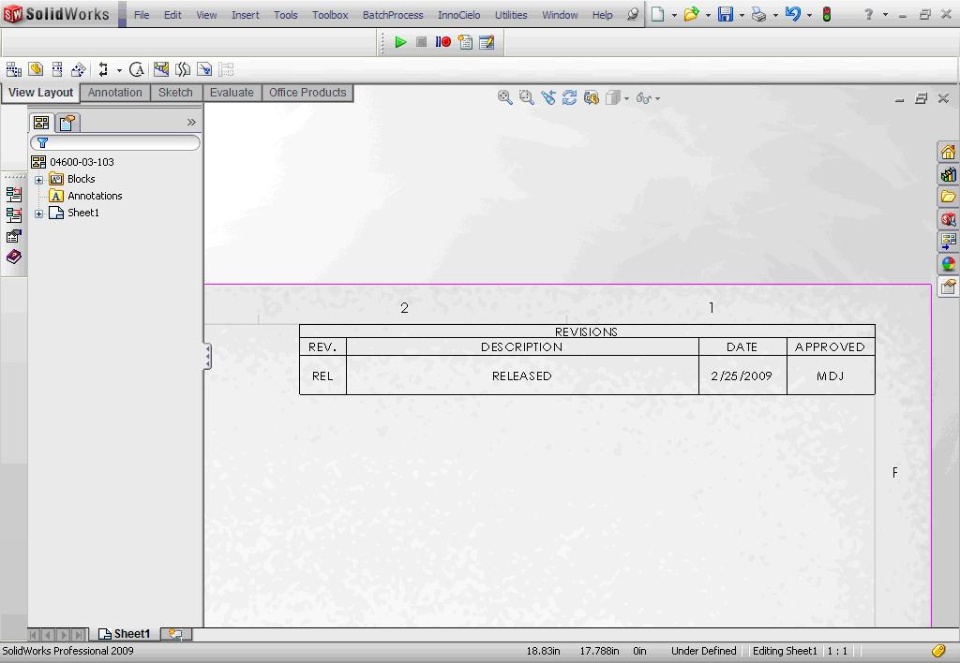This screenshot has width=960, height=663.
Task: Click the pushpin icon beside Help menu
Action: click(x=632, y=14)
